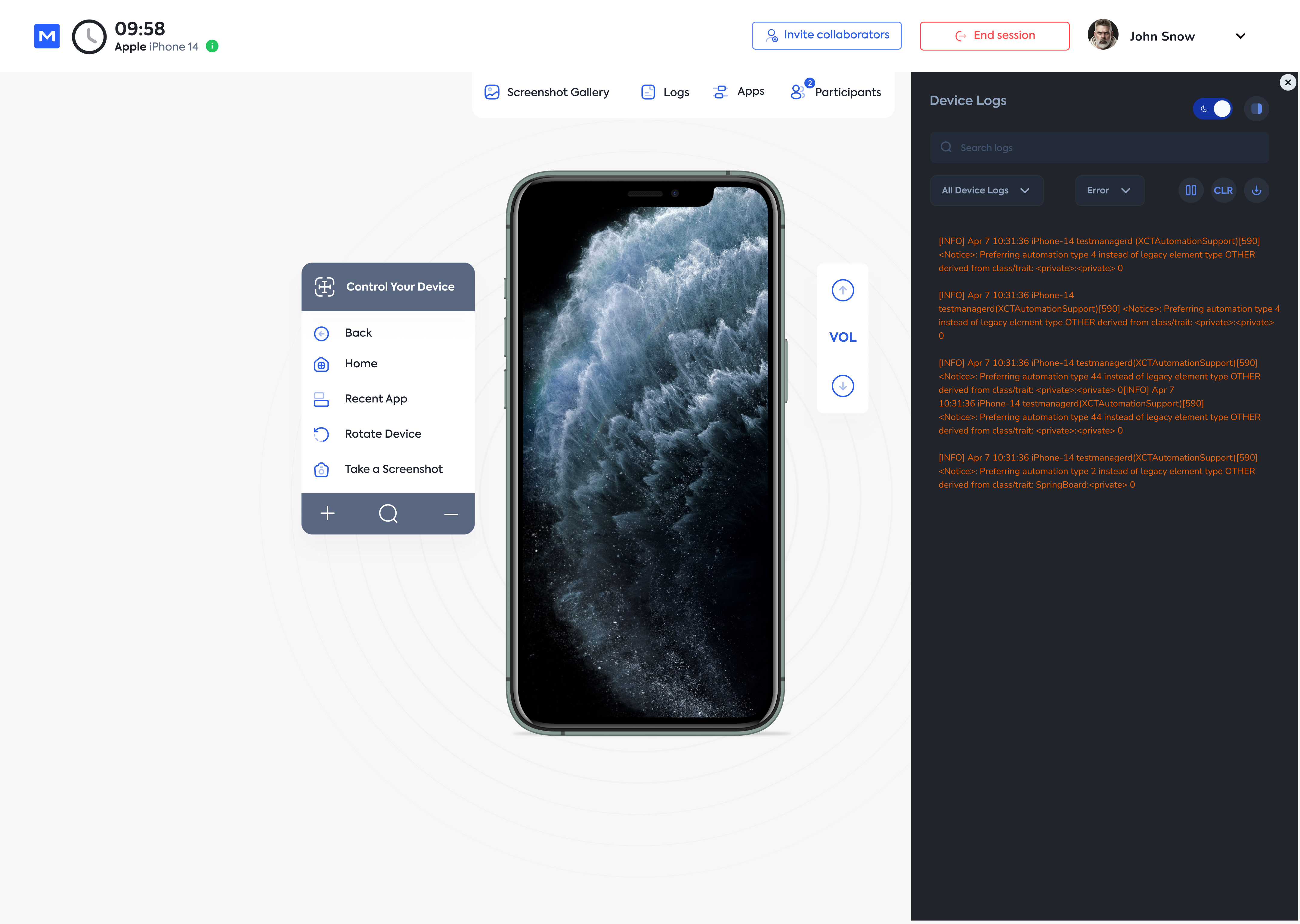Expand the John Snow account menu
This screenshot has height=924, width=1300.
[1240, 36]
